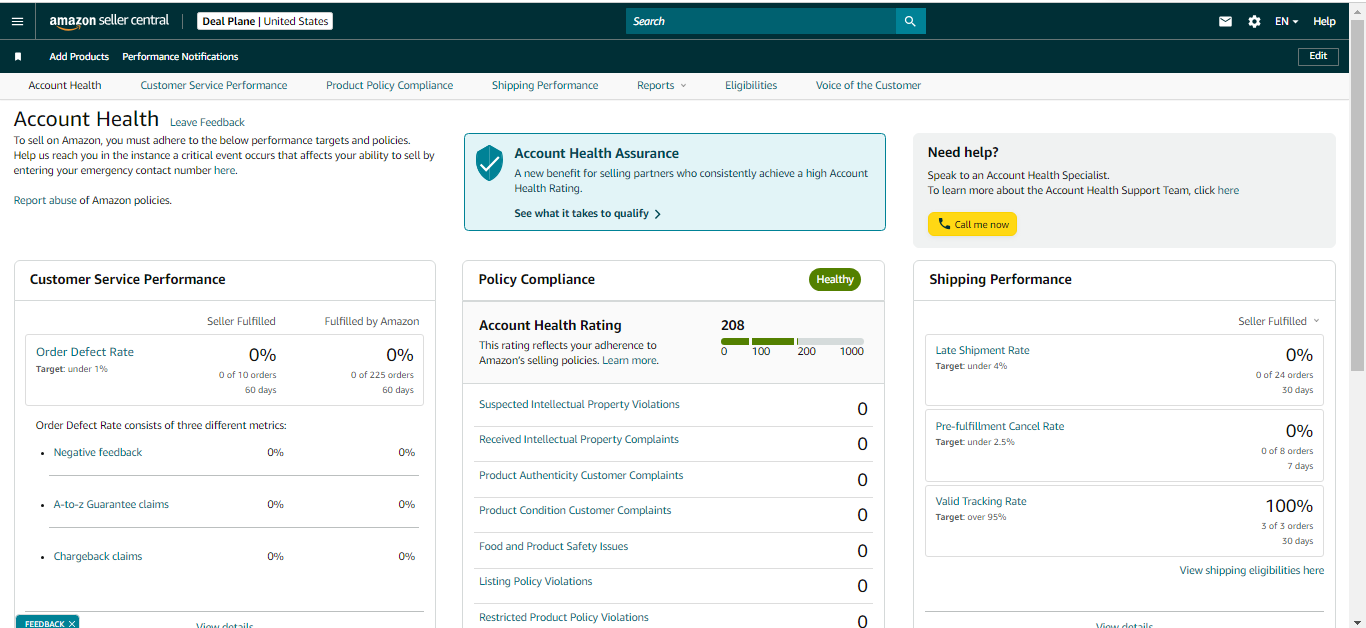Open Listing Policy Violations

tap(536, 582)
